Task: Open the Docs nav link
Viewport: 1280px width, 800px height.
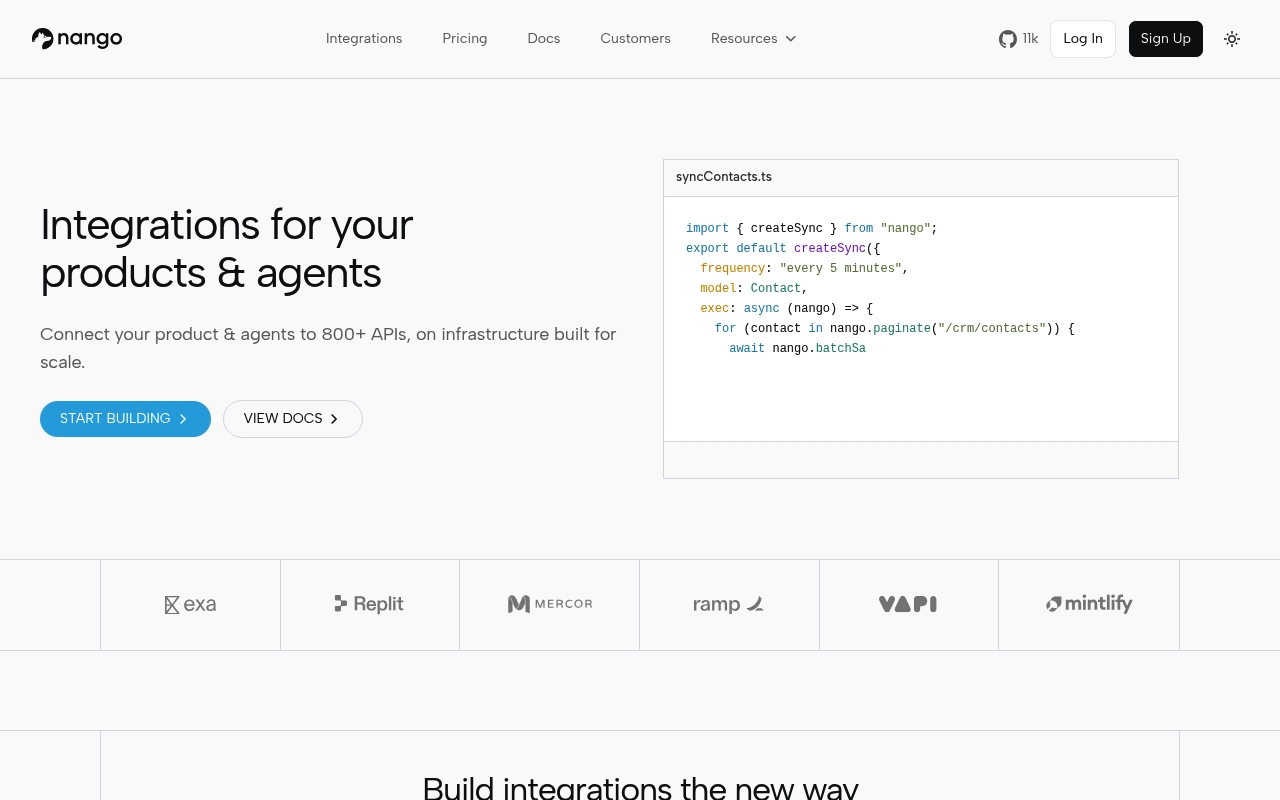Action: click(x=544, y=39)
